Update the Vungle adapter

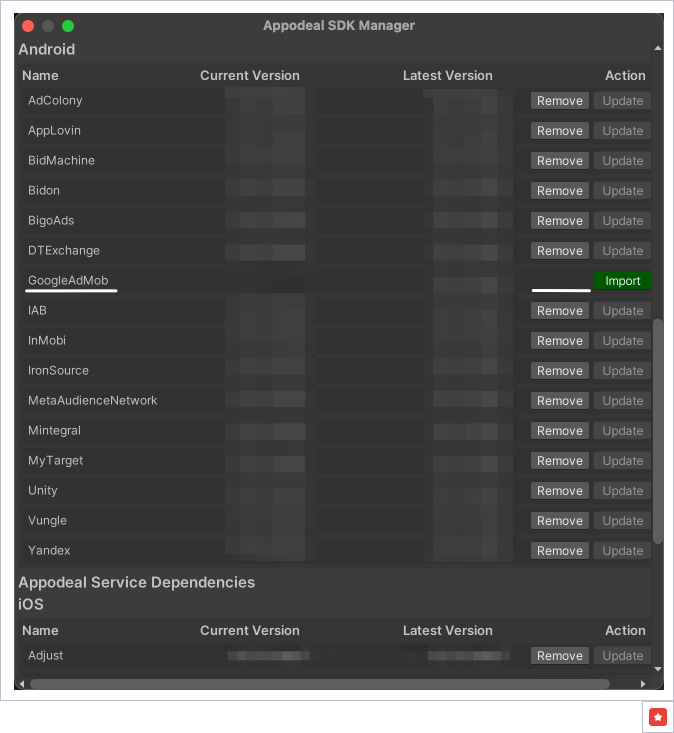(622, 521)
